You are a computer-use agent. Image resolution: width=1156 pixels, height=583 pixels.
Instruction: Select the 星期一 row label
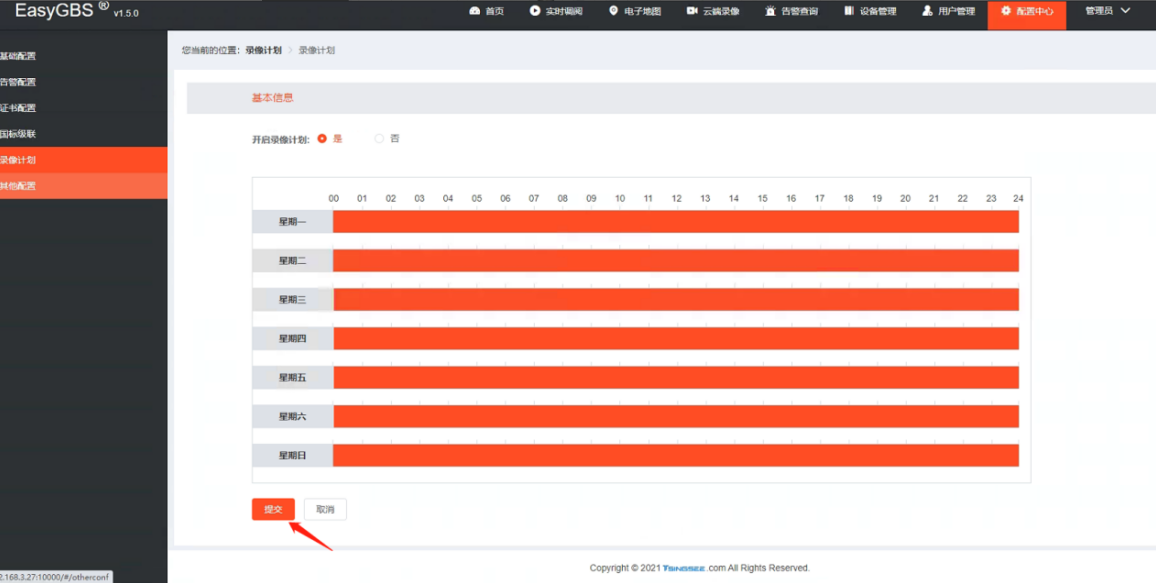pyautogui.click(x=293, y=222)
